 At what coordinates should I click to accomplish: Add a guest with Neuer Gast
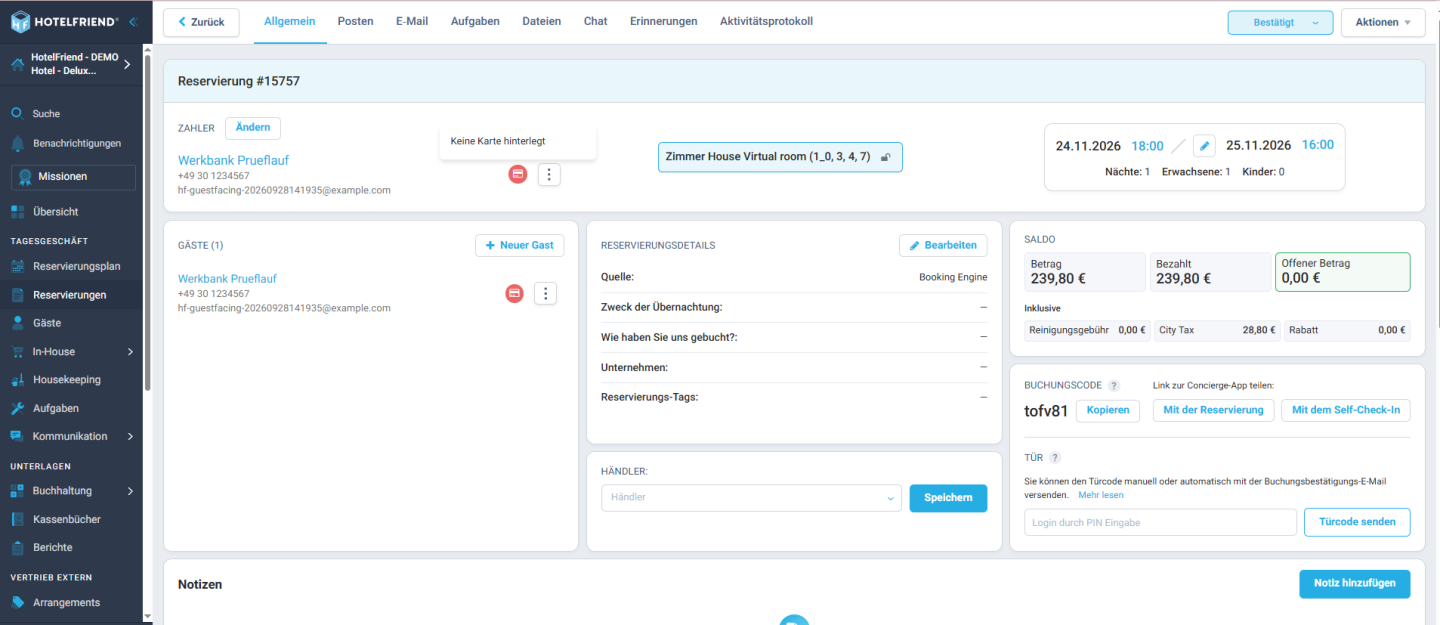(x=519, y=245)
